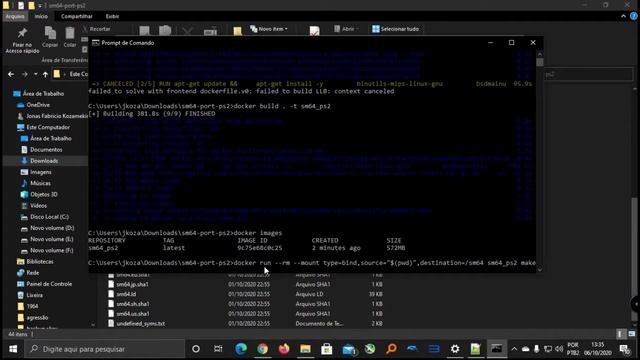Open Xbox app from taskbar
Viewport: 640px width, 360px height.
pos(370,349)
